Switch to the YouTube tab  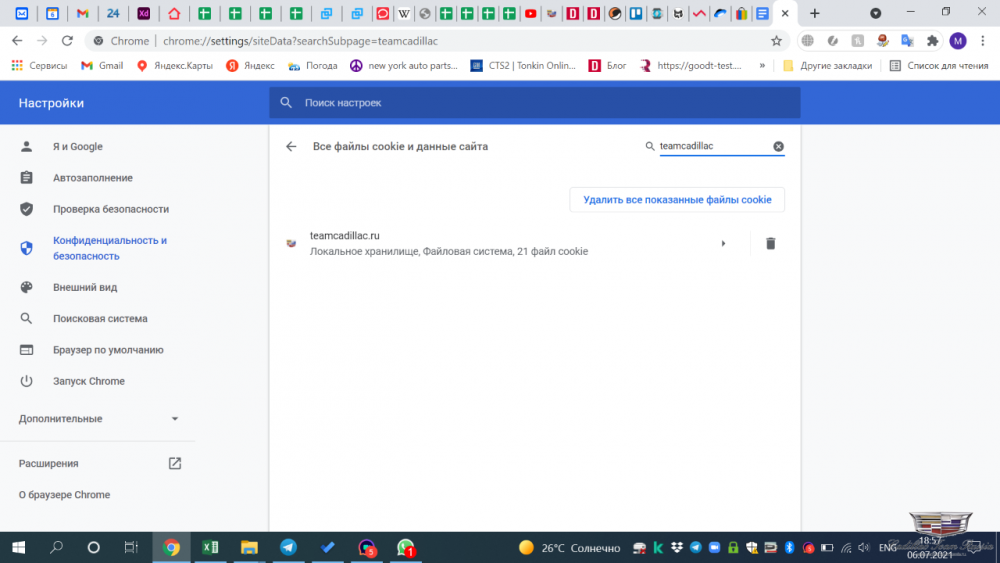[530, 13]
